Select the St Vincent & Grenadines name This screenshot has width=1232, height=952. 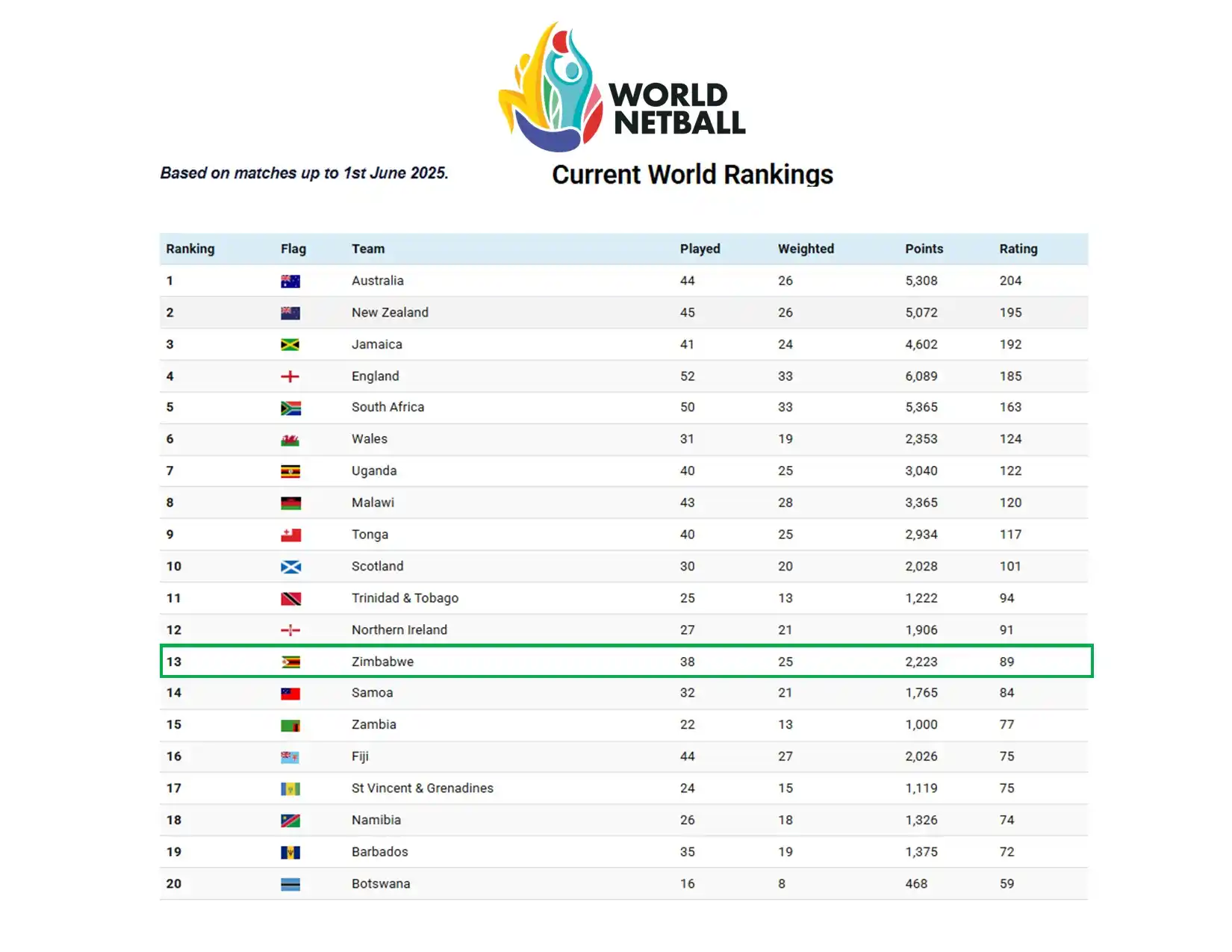pos(422,788)
